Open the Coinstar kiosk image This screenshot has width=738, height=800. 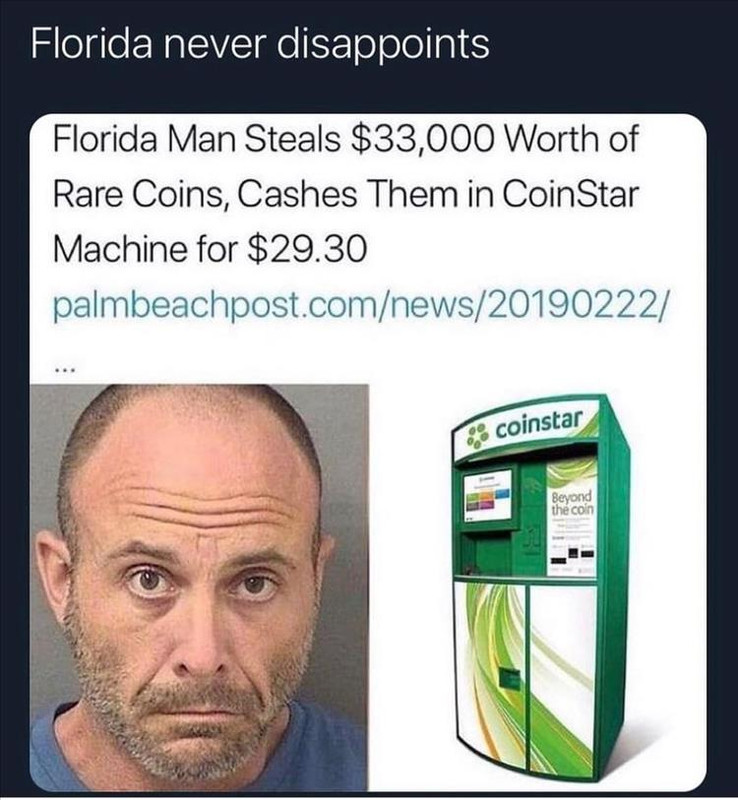[x=540, y=587]
